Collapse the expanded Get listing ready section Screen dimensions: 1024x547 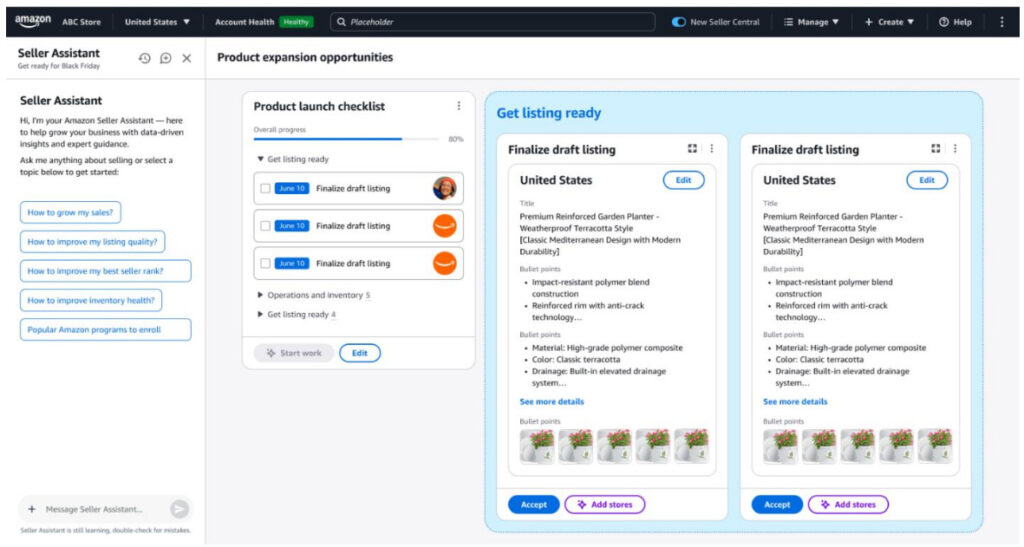[261, 159]
